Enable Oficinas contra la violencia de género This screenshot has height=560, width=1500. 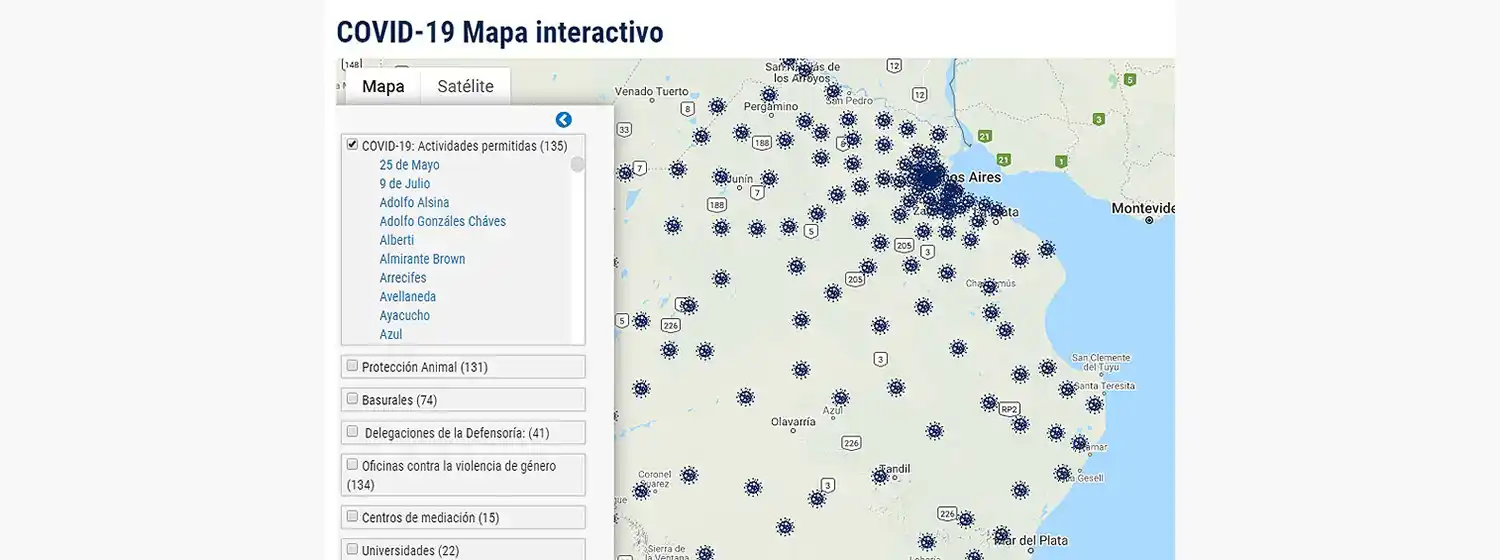click(x=352, y=464)
